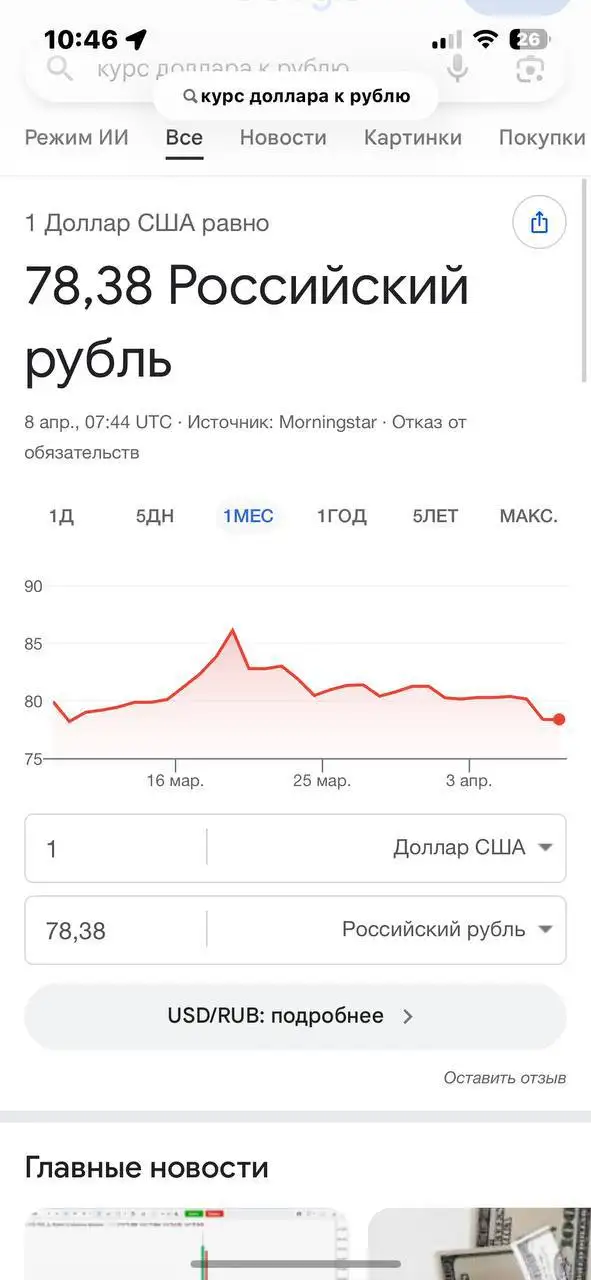The width and height of the screenshot is (591, 1280).
Task: Select the МАКС time range
Action: click(x=528, y=516)
